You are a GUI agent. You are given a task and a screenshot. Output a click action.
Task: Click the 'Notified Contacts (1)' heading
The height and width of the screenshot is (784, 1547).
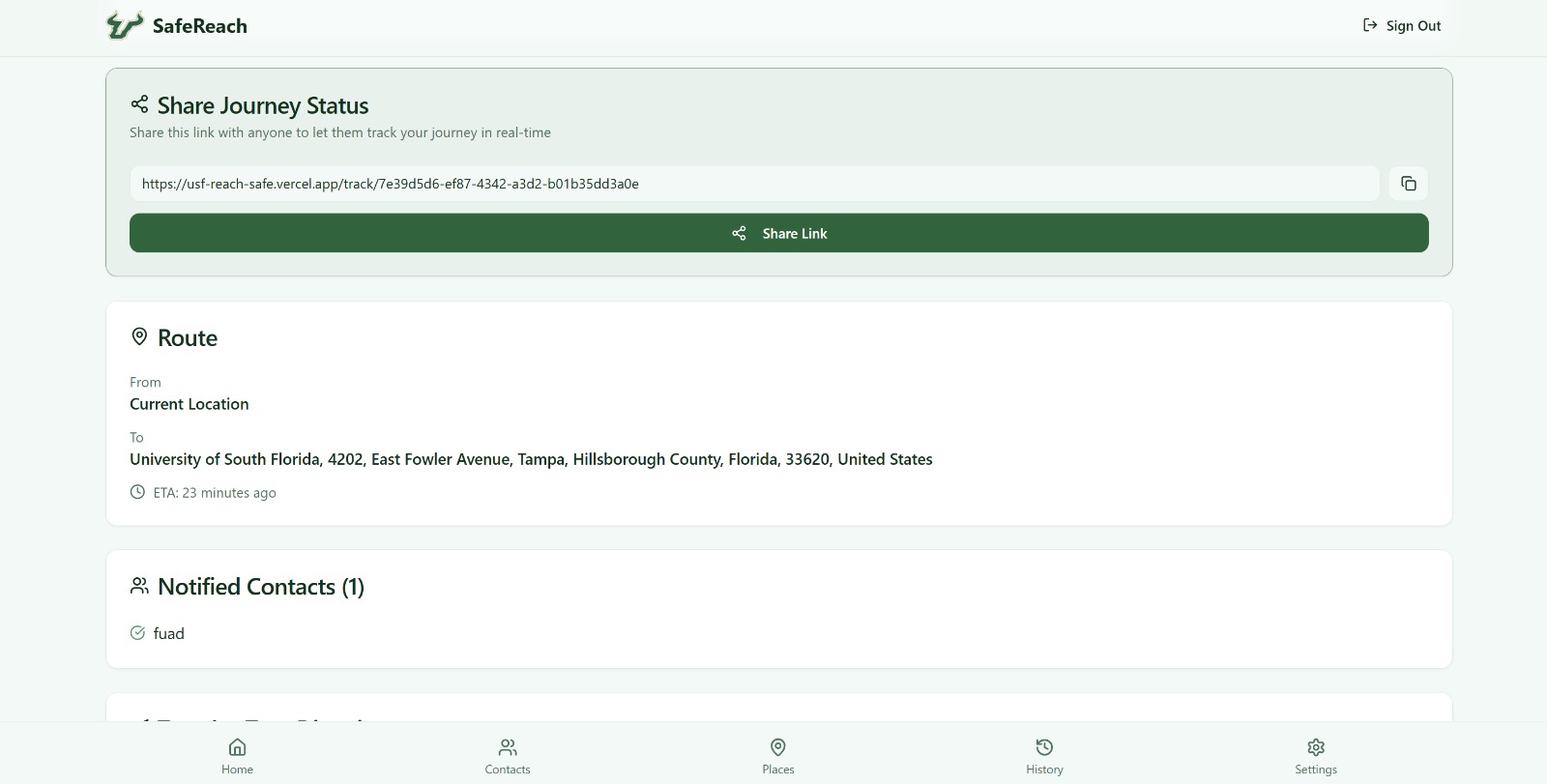pyautogui.click(x=261, y=587)
